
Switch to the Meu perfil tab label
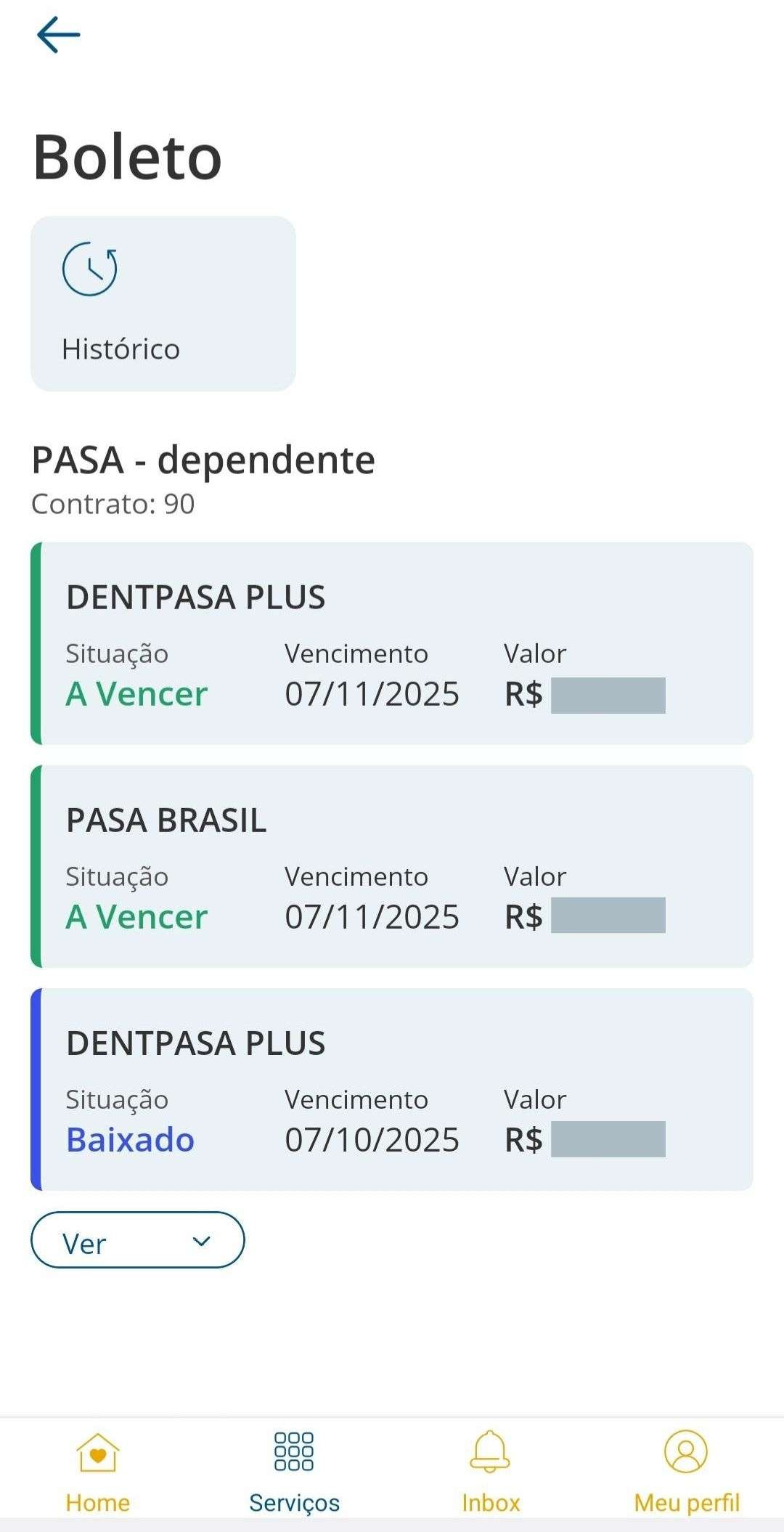click(686, 1502)
